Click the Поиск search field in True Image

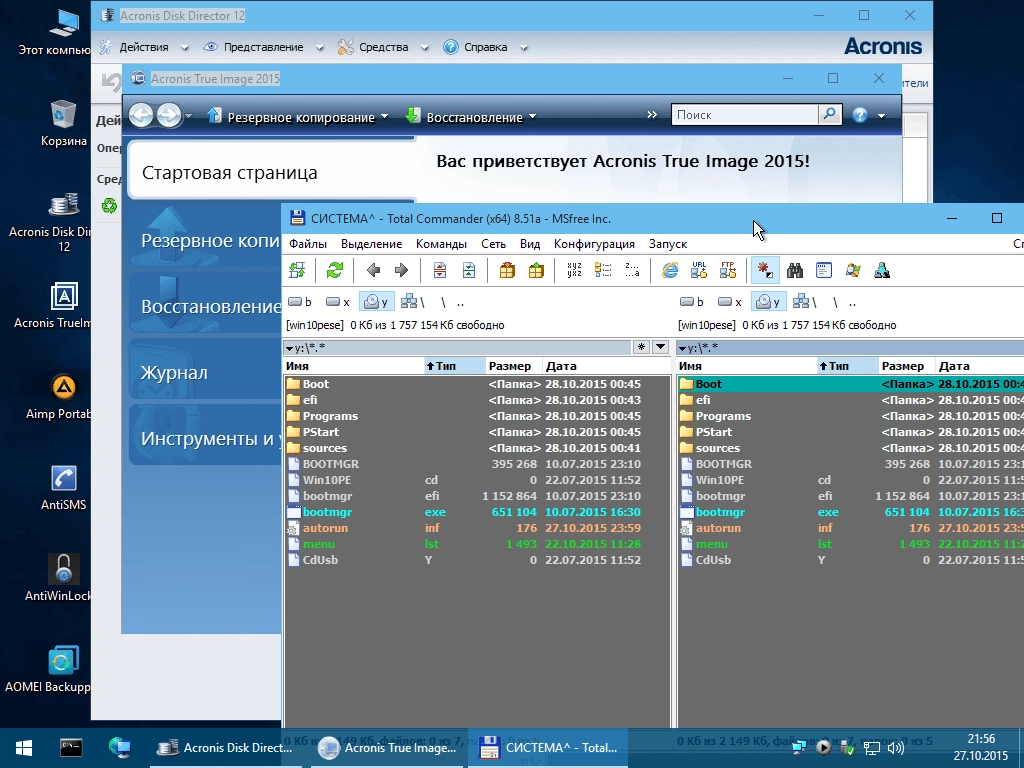coord(744,114)
